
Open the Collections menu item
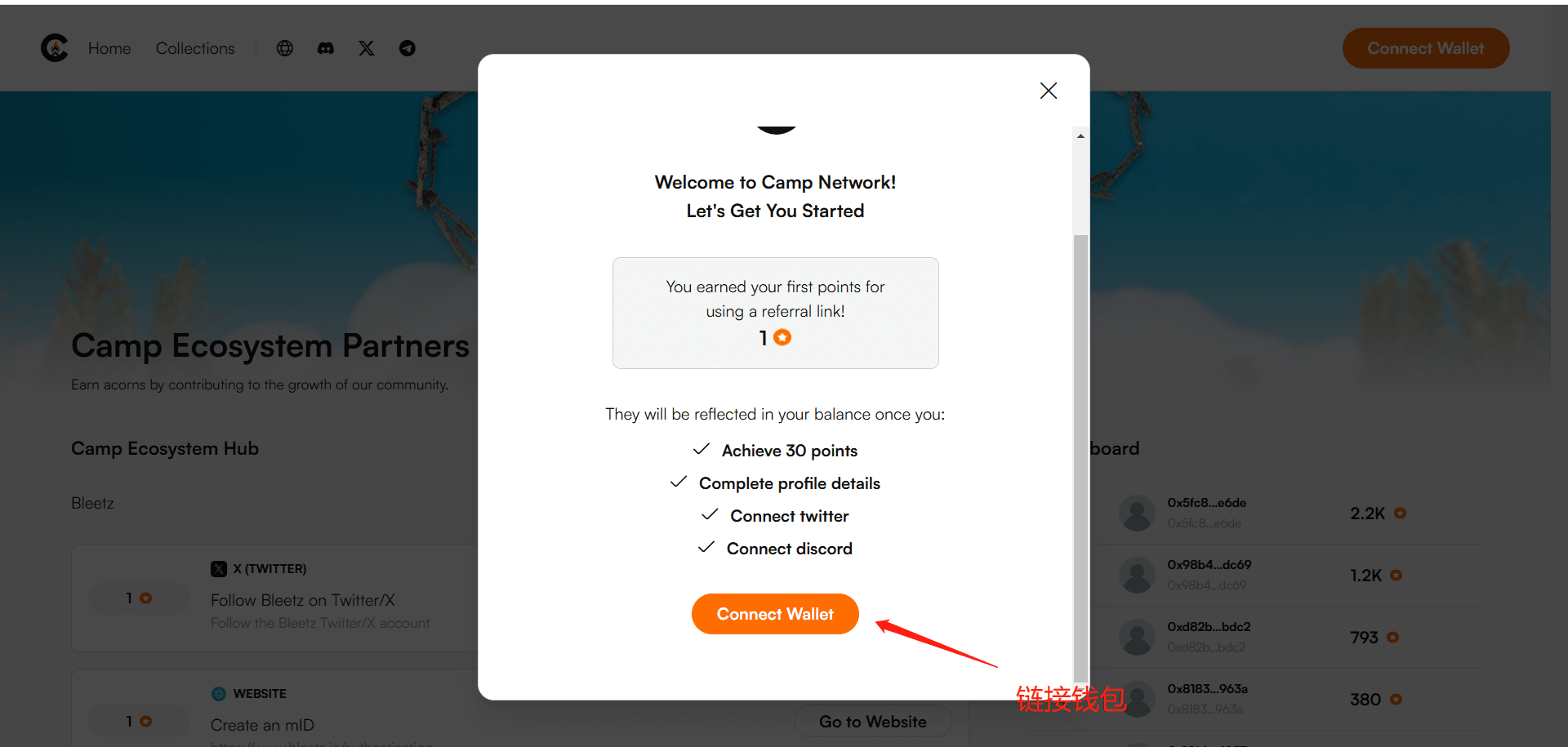point(195,48)
